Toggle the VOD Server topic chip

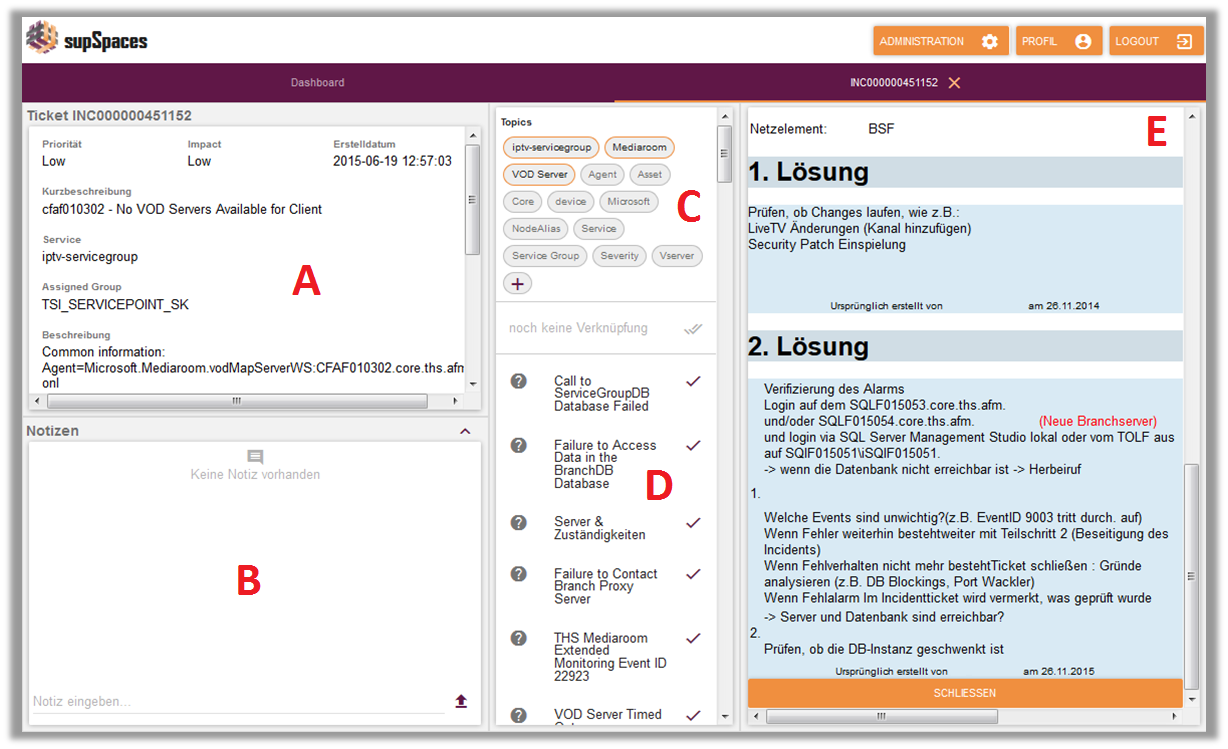pos(539,174)
